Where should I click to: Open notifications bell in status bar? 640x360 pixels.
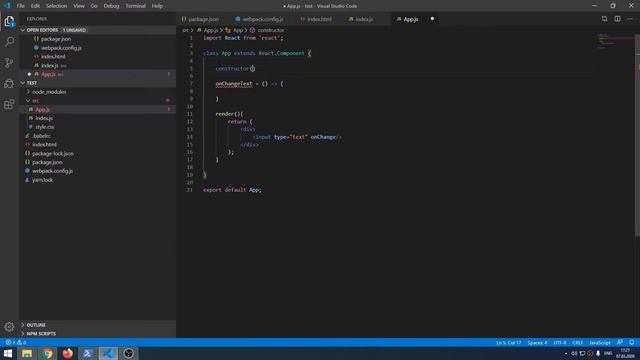pos(631,342)
